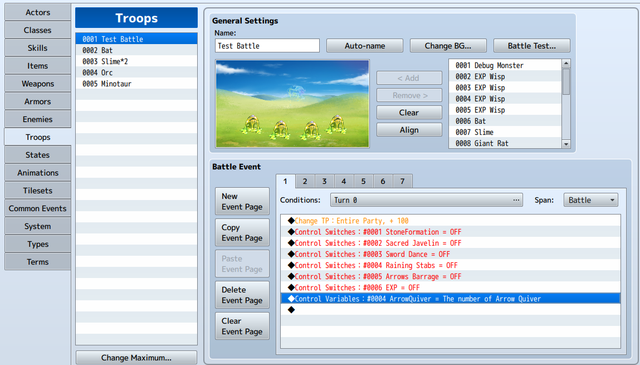Click the Align button

409,130
